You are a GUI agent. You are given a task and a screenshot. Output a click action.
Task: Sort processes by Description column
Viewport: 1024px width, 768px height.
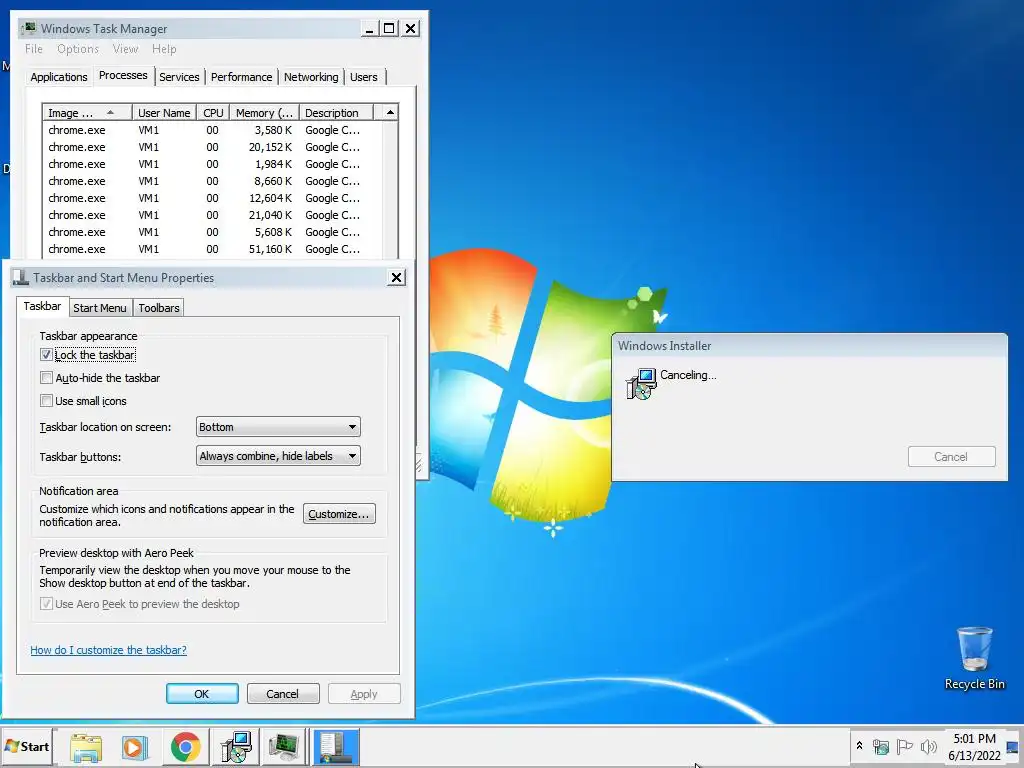336,112
